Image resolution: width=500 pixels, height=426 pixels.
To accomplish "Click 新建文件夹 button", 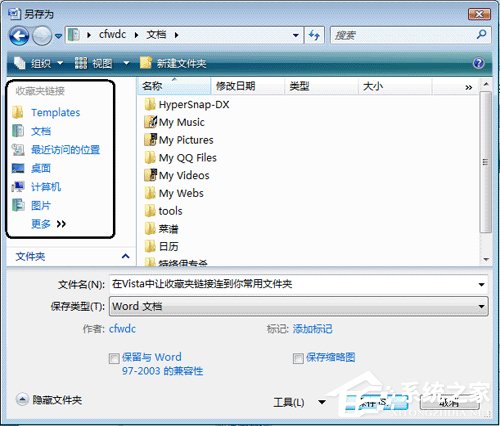I will coord(173,63).
